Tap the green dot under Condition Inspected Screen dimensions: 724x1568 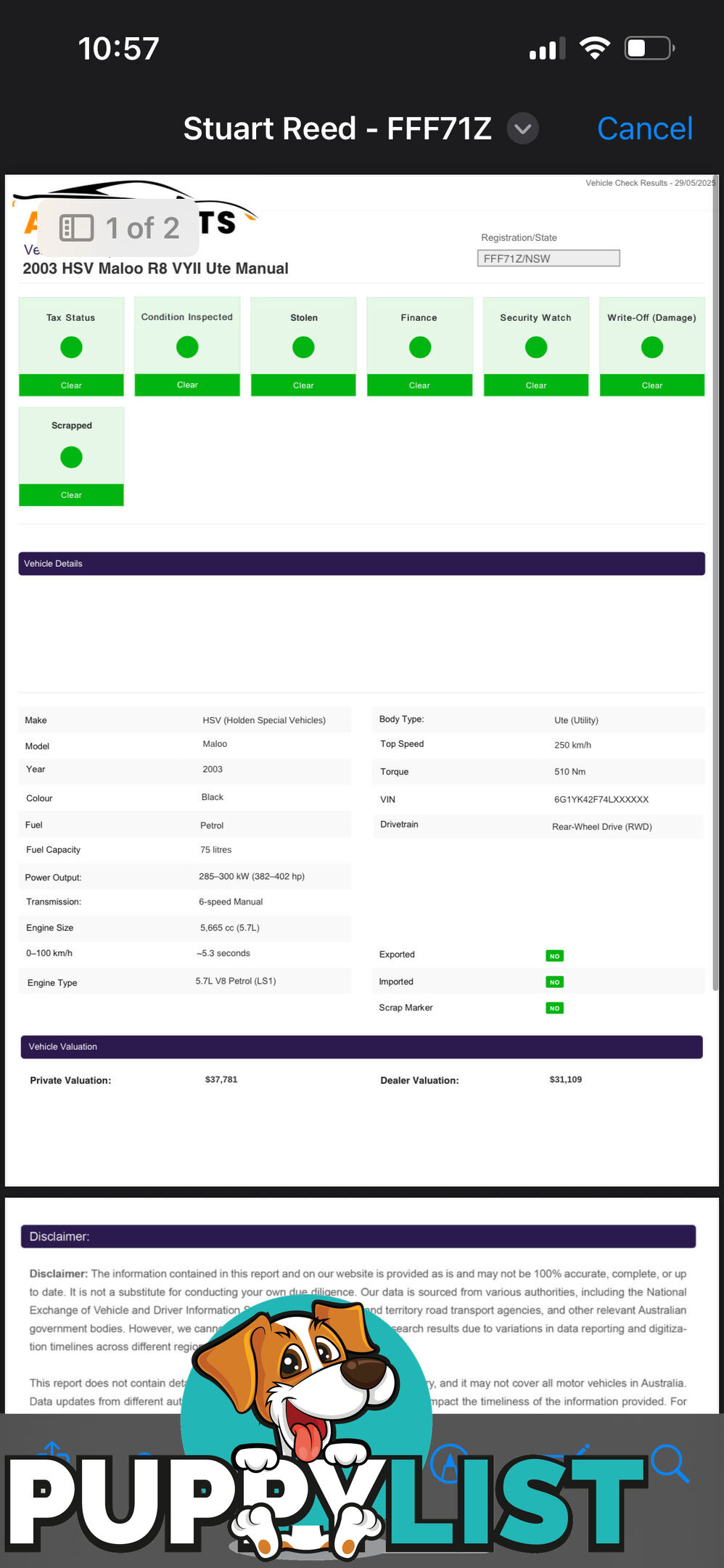(187, 347)
